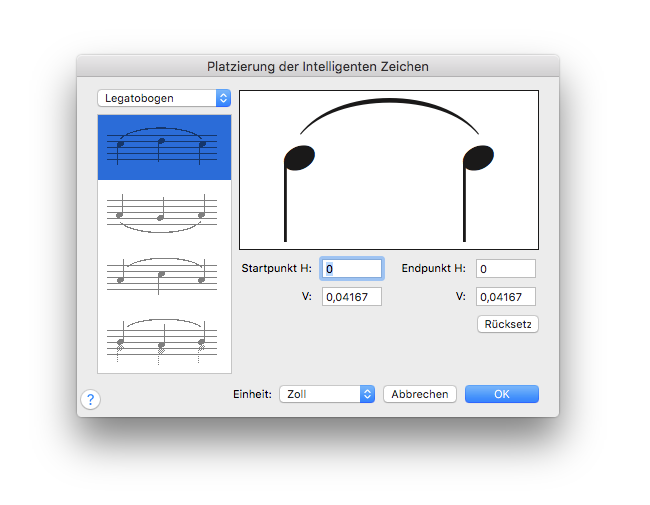
Task: Click the slur curve in the preview
Action: 389,101
